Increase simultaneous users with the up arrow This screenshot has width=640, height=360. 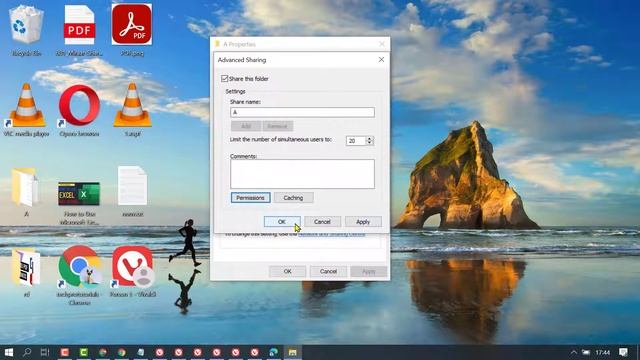[x=369, y=138]
